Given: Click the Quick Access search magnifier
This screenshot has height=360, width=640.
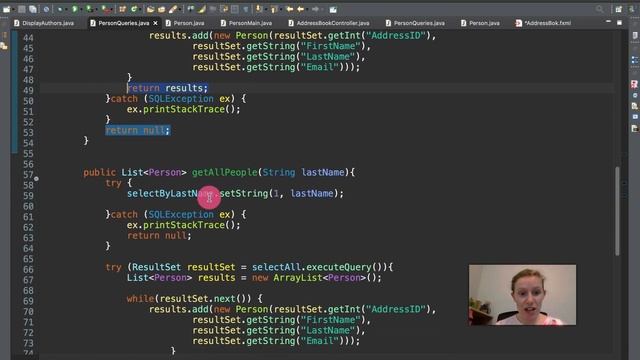Looking at the screenshot, I should (599, 9).
